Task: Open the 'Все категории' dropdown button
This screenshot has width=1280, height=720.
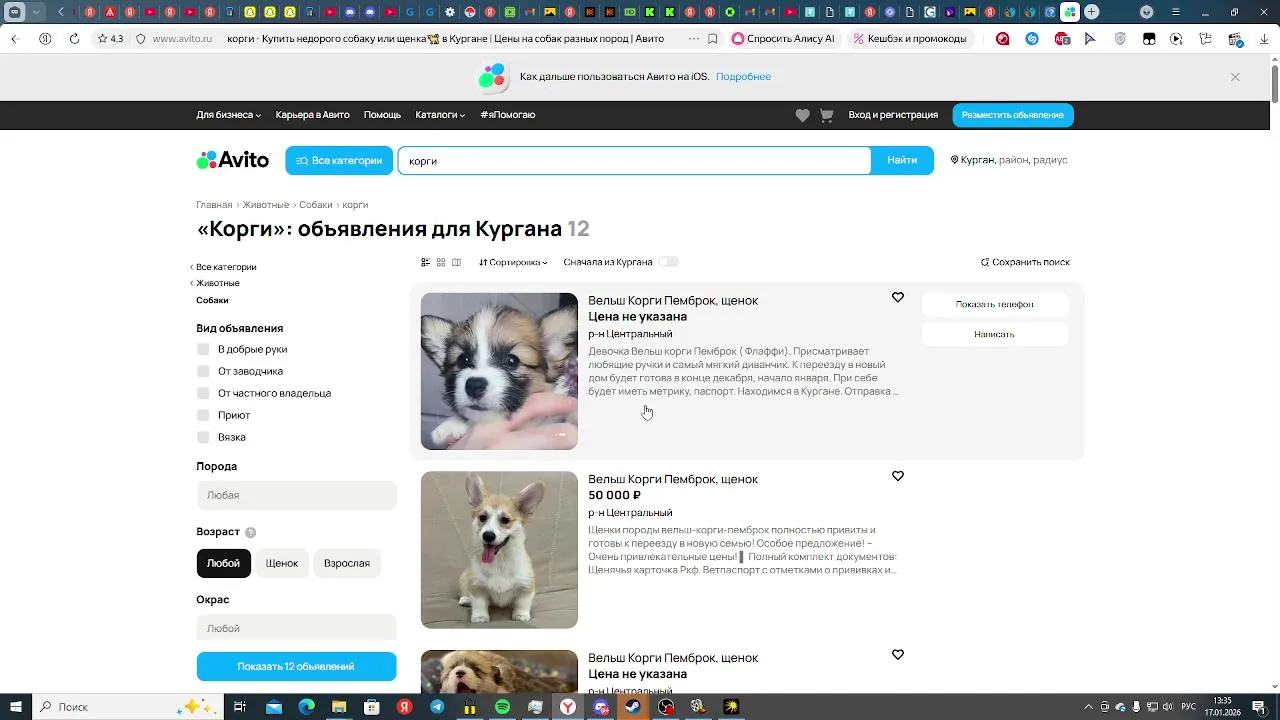Action: coord(339,160)
